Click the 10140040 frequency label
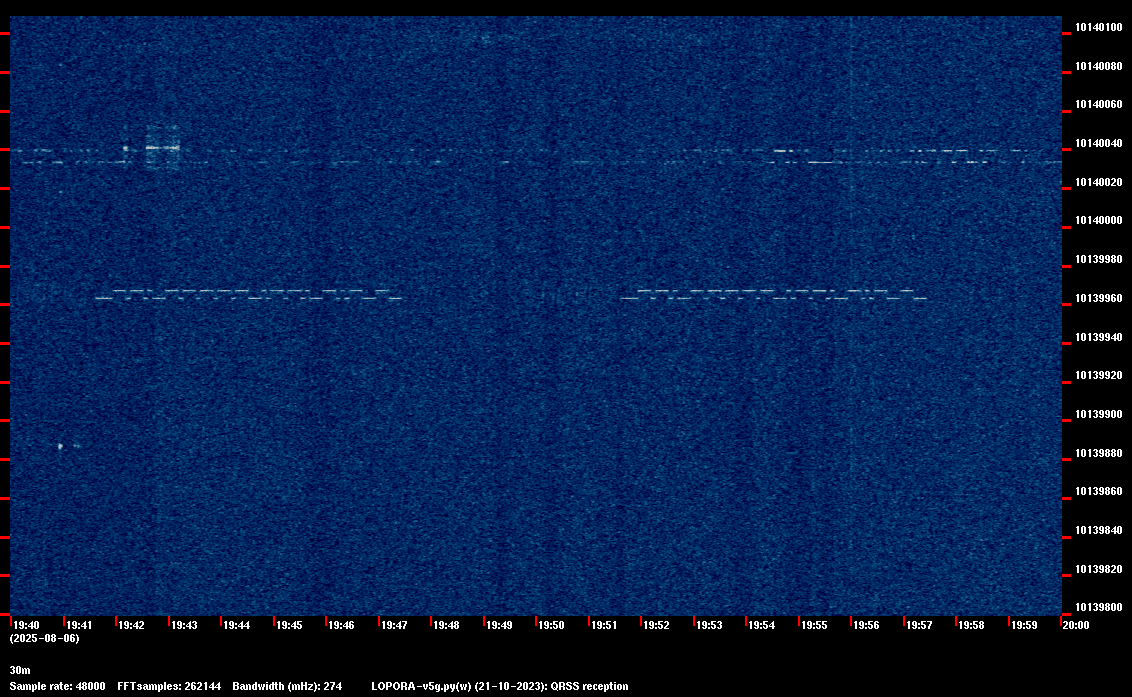The image size is (1132, 697). click(1098, 144)
